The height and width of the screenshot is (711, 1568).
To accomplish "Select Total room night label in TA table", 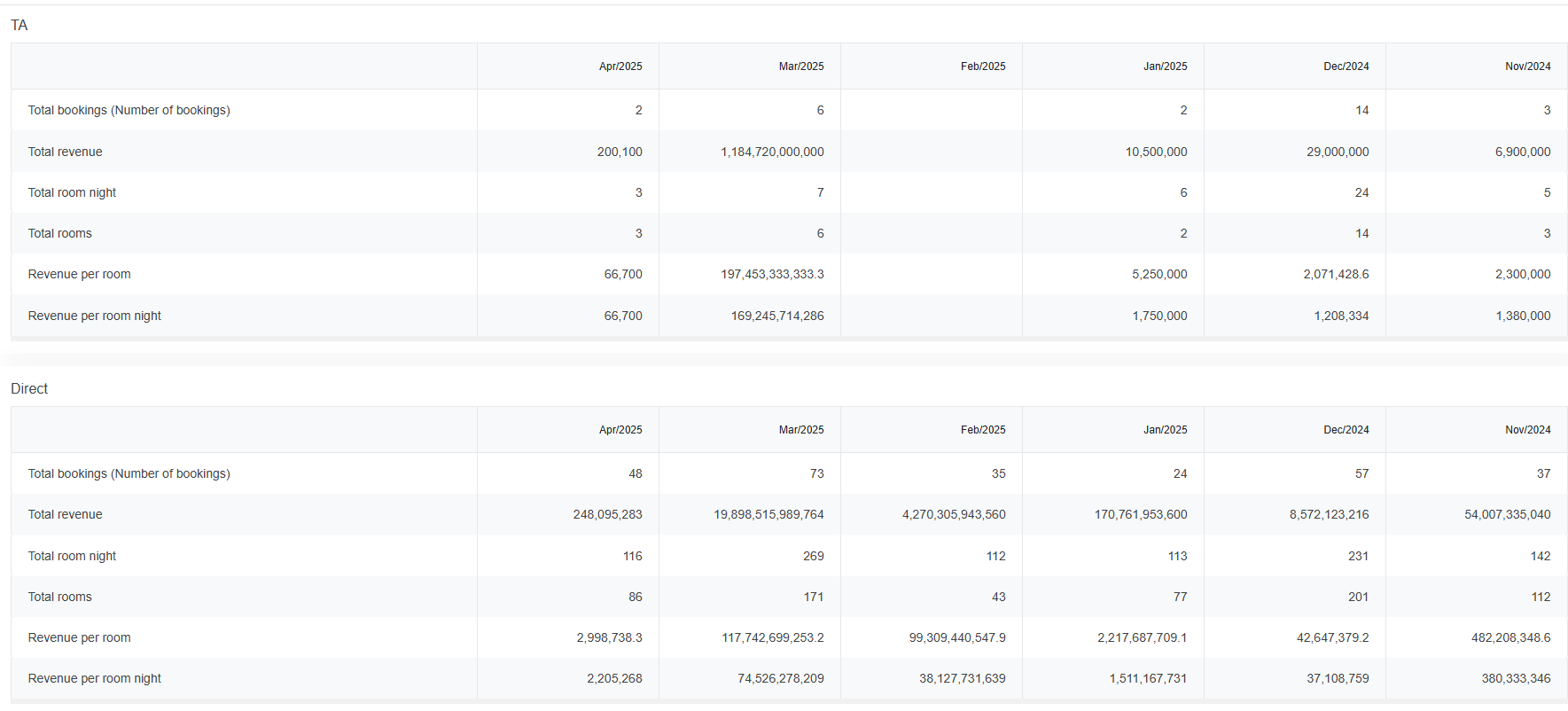I will [72, 192].
